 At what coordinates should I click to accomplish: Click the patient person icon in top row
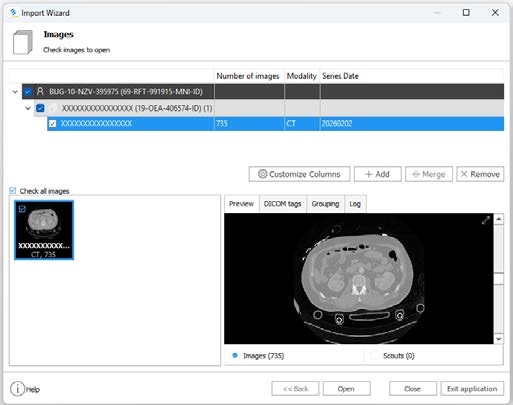coord(40,91)
